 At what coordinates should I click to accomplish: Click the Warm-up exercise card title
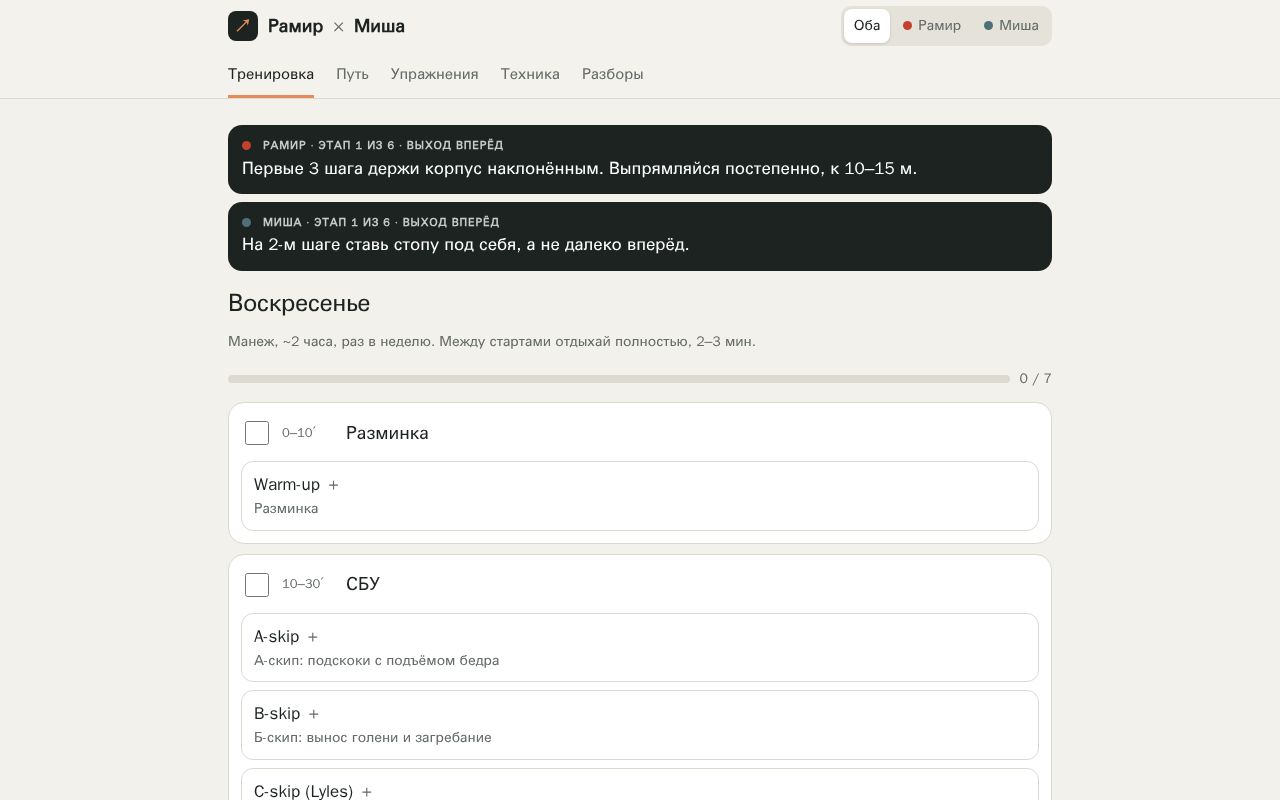click(287, 485)
